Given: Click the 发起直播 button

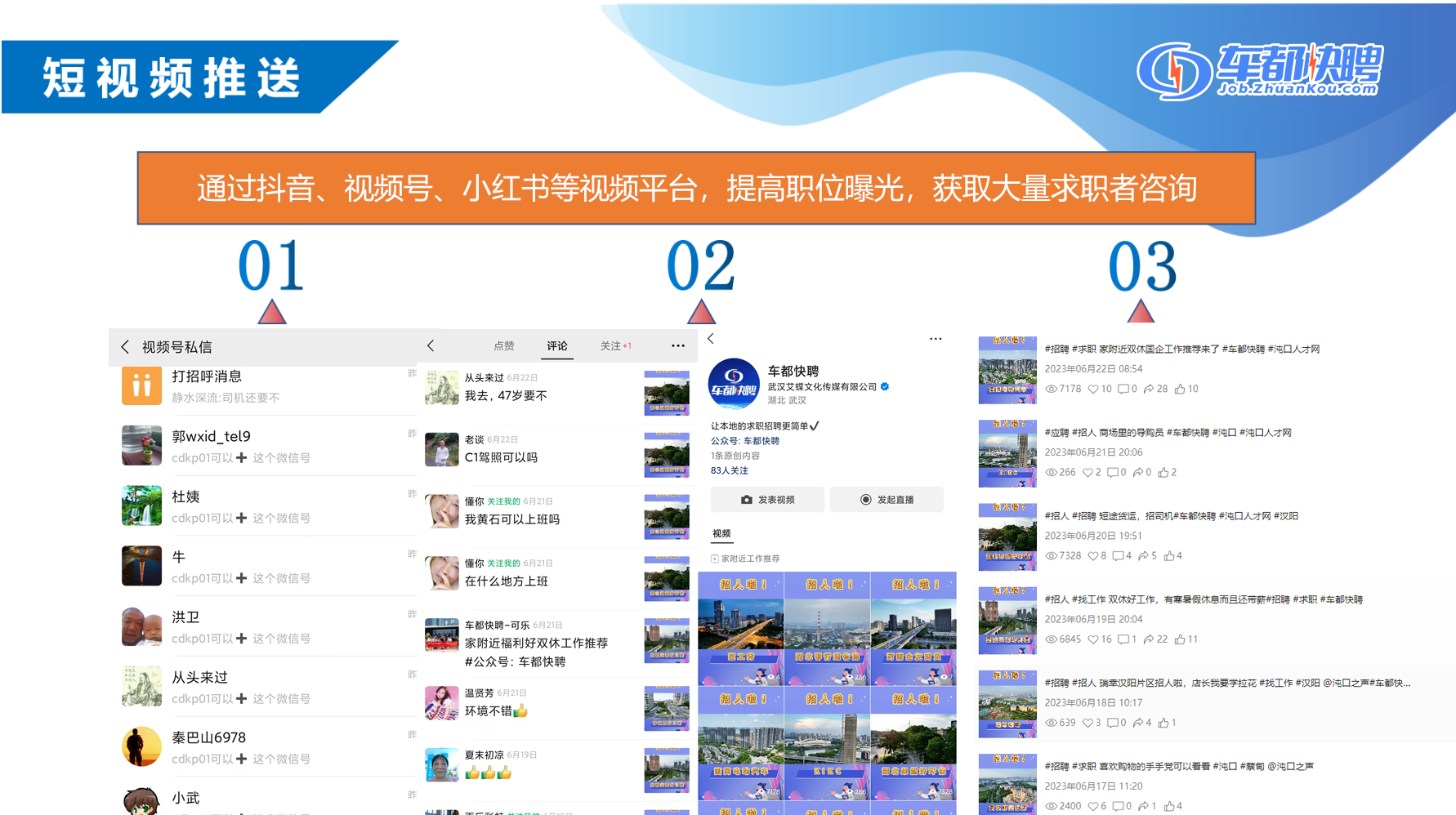Looking at the screenshot, I should click(x=887, y=499).
